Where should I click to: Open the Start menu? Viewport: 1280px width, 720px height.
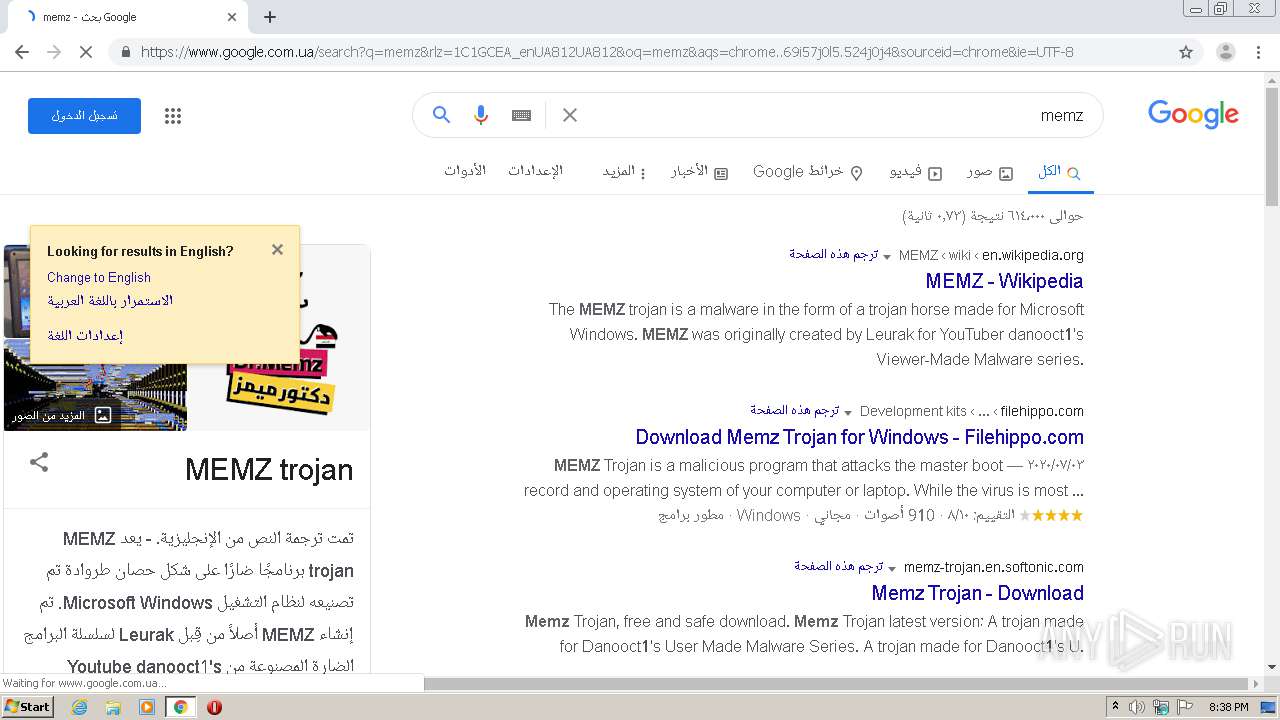point(28,707)
